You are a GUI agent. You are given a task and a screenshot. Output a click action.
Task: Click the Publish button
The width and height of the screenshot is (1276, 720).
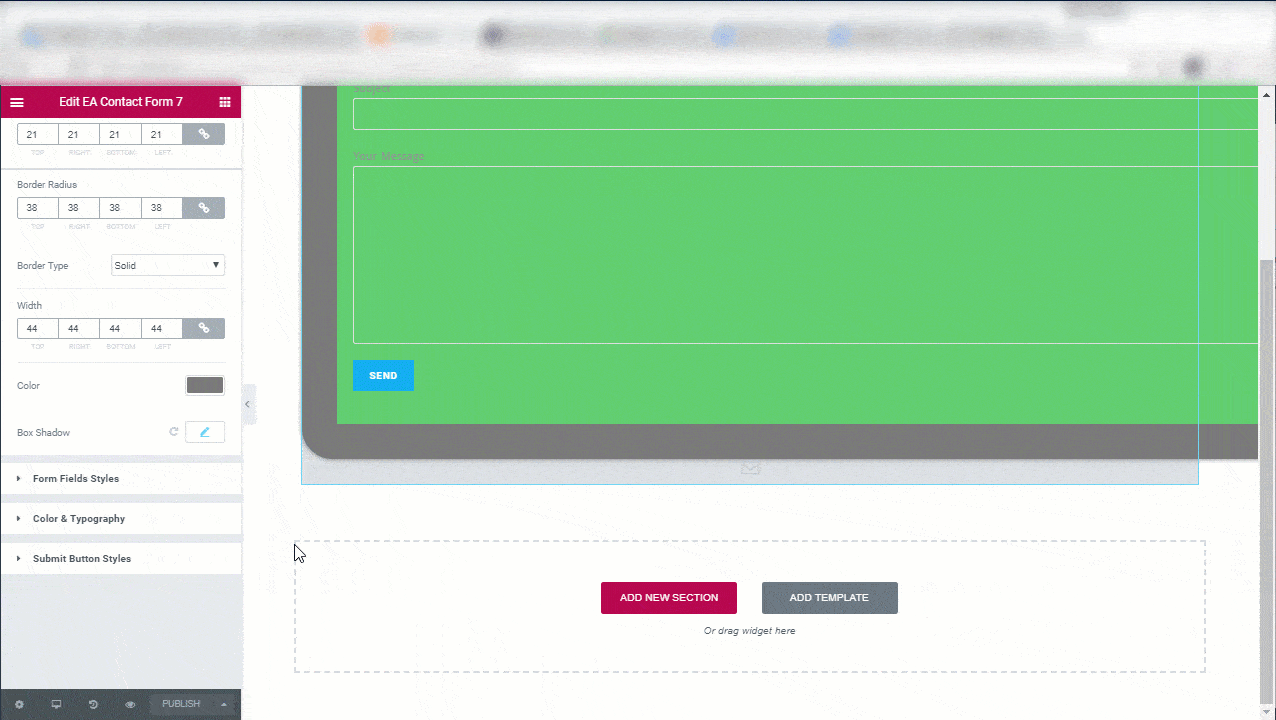tap(181, 704)
